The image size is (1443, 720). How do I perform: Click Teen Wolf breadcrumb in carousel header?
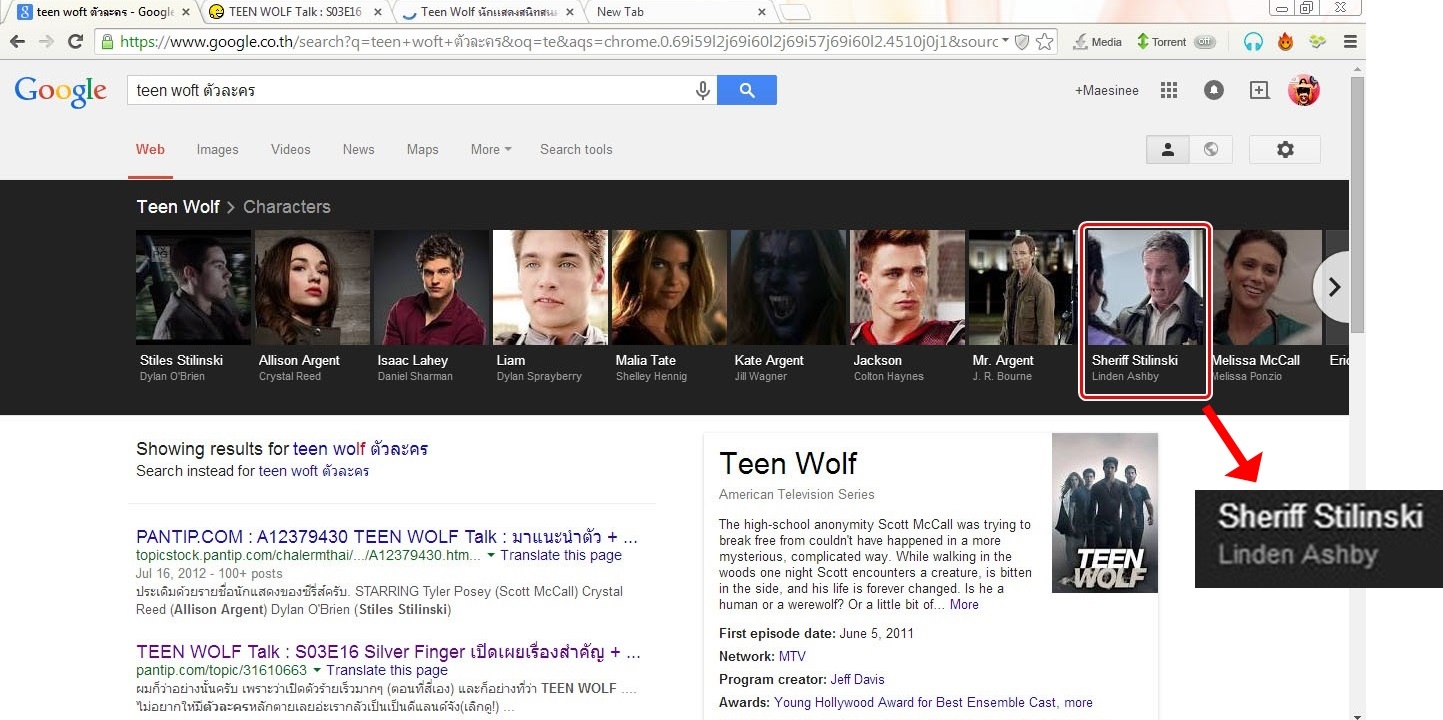[178, 207]
